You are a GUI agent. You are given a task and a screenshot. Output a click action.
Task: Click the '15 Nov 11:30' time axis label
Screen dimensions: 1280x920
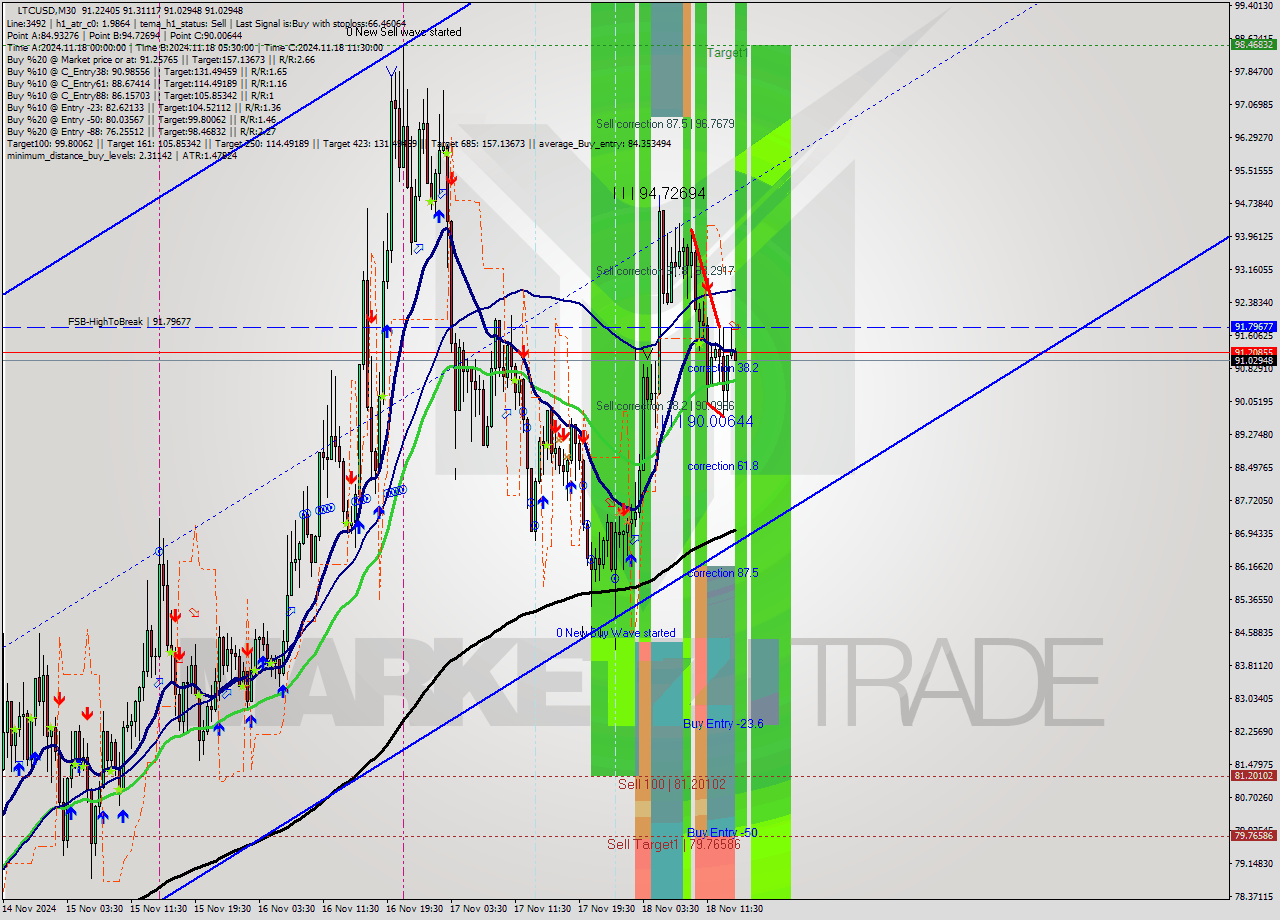(159, 909)
